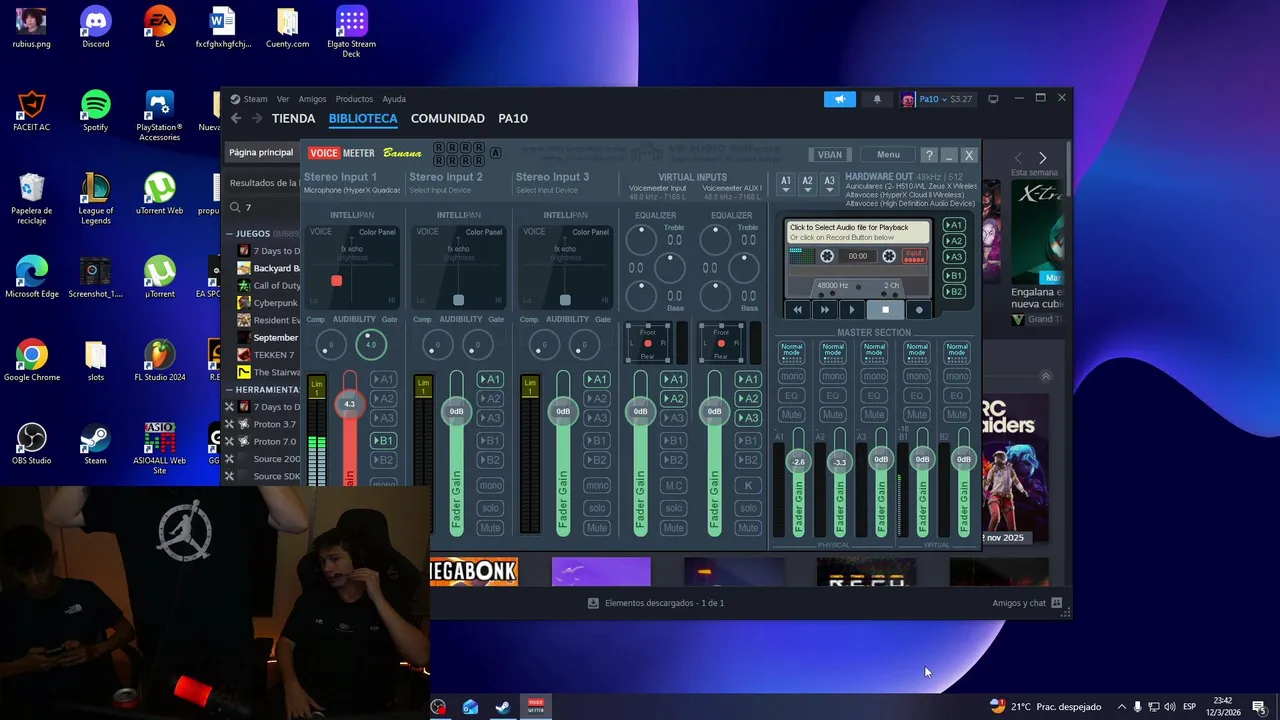Click Stereo Input 1 red fader knob
The image size is (1280, 720).
[350, 404]
